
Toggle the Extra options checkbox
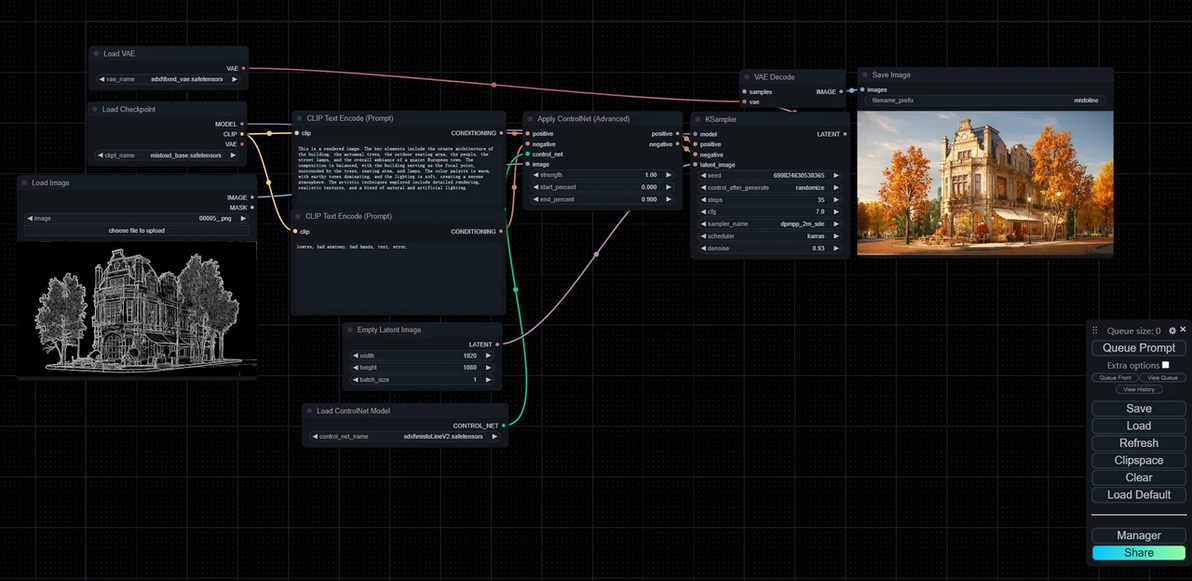pyautogui.click(x=1165, y=365)
